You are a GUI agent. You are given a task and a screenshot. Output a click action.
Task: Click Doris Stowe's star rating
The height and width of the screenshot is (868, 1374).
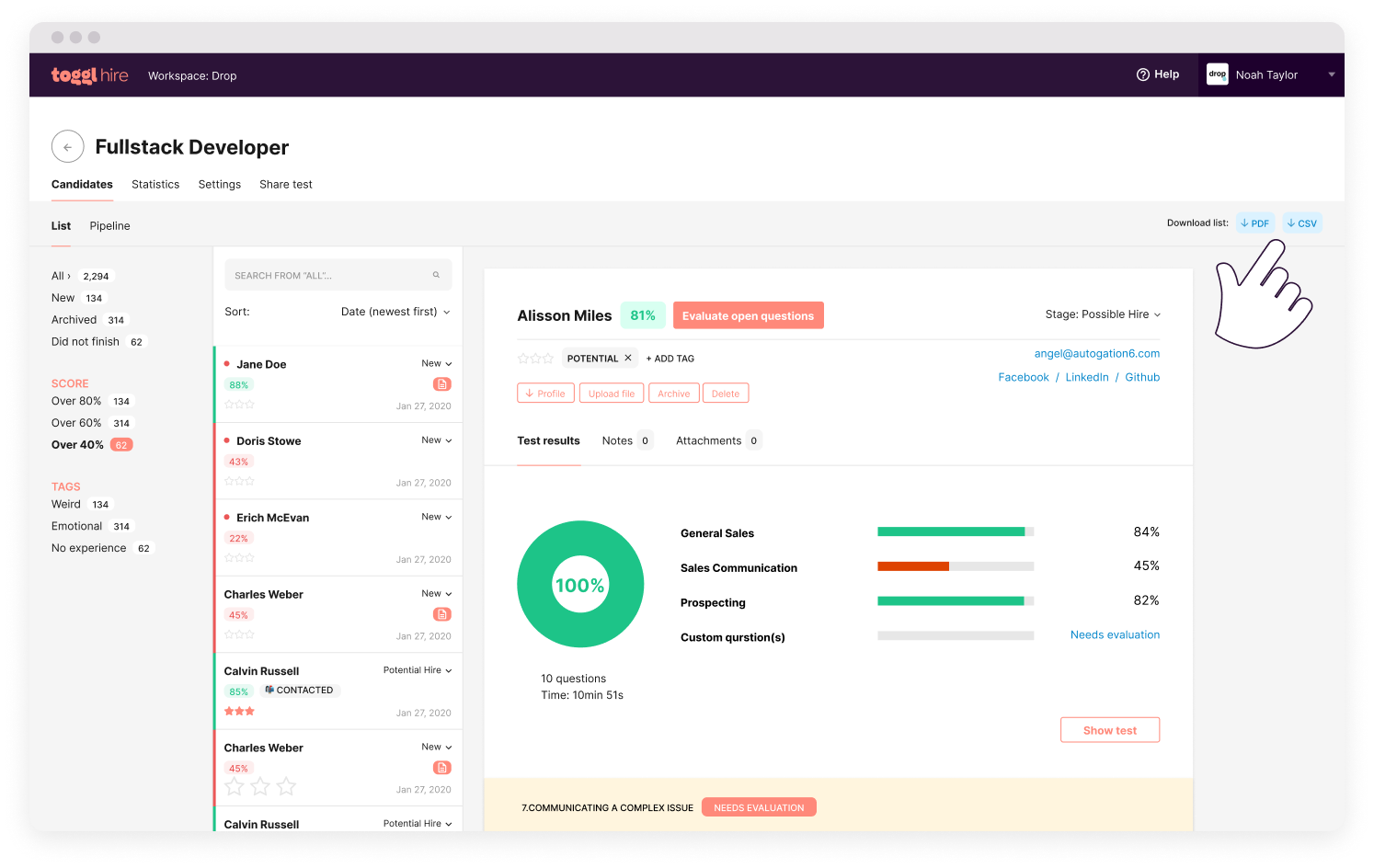pyautogui.click(x=239, y=481)
